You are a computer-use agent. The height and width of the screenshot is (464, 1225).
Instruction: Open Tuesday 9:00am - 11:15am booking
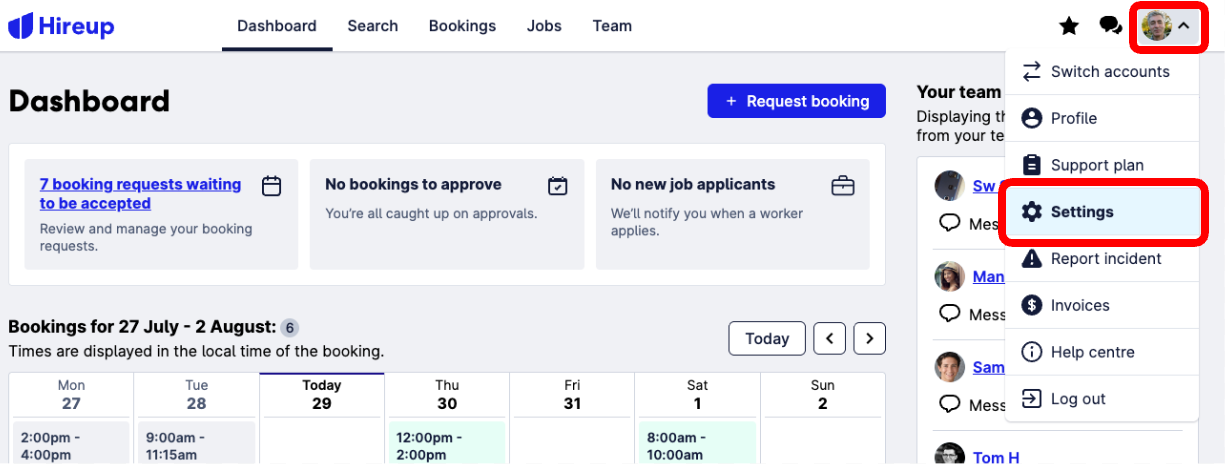(197, 443)
